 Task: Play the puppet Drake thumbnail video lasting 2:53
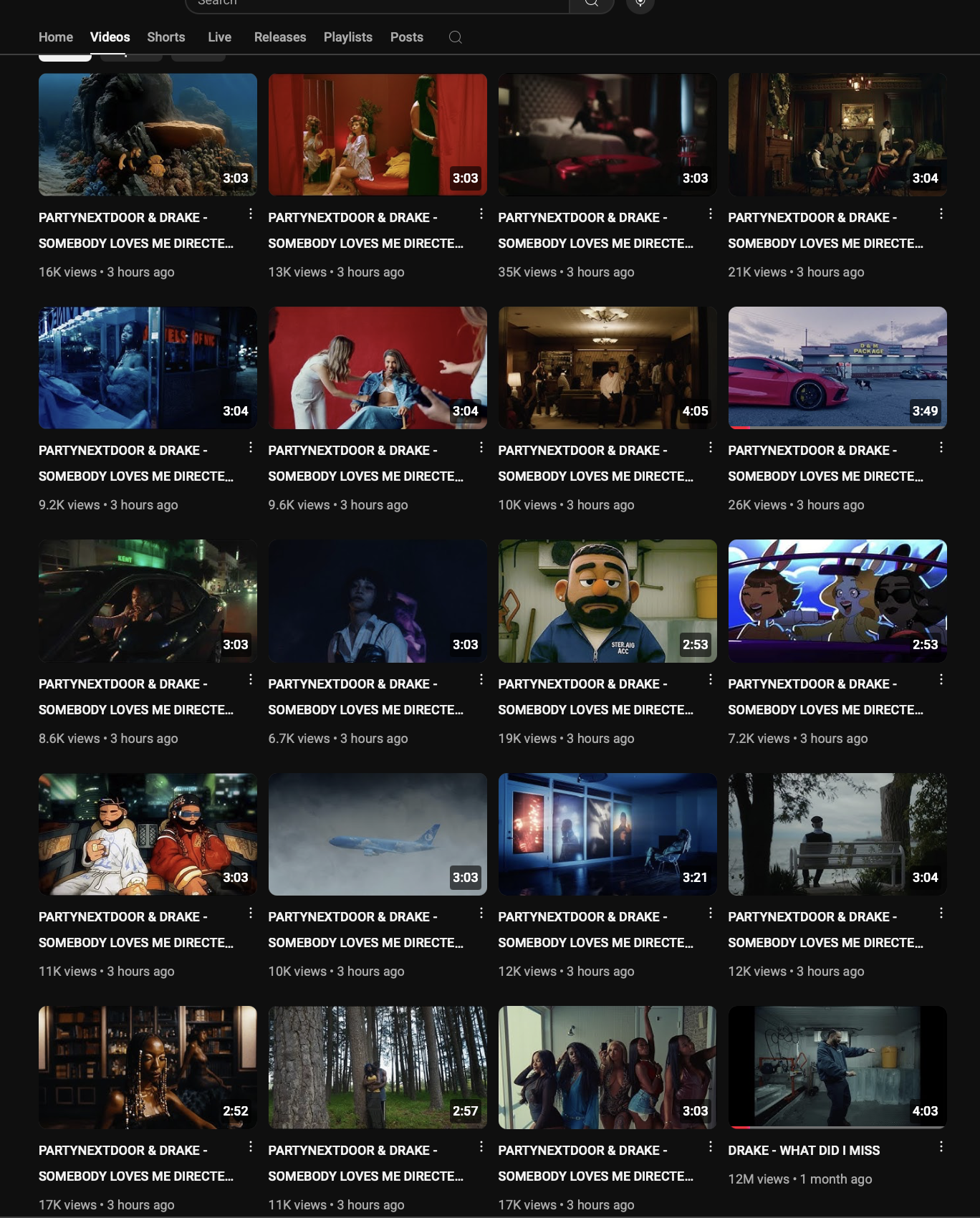point(607,601)
